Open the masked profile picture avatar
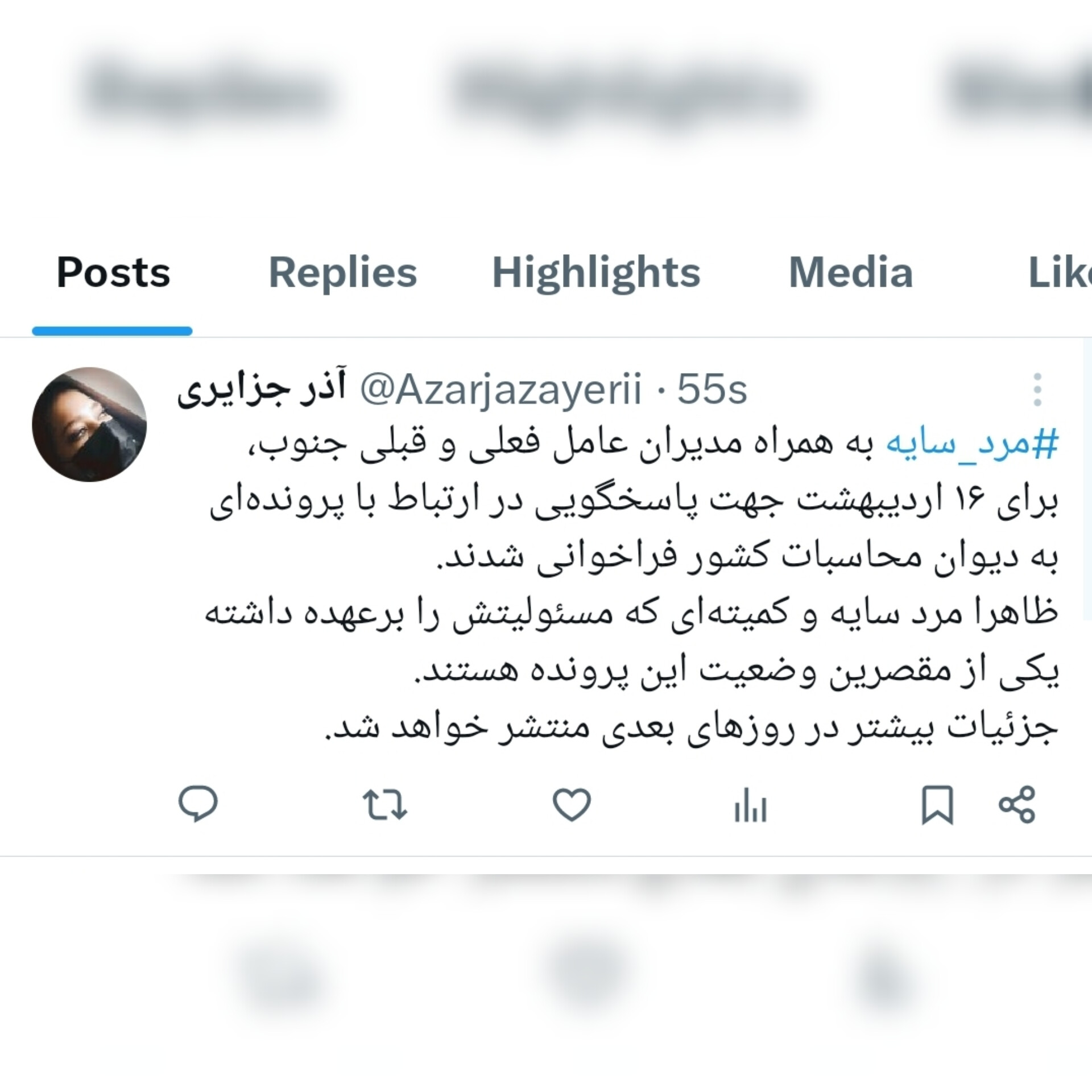This screenshot has width=1092, height=1092. tap(89, 424)
